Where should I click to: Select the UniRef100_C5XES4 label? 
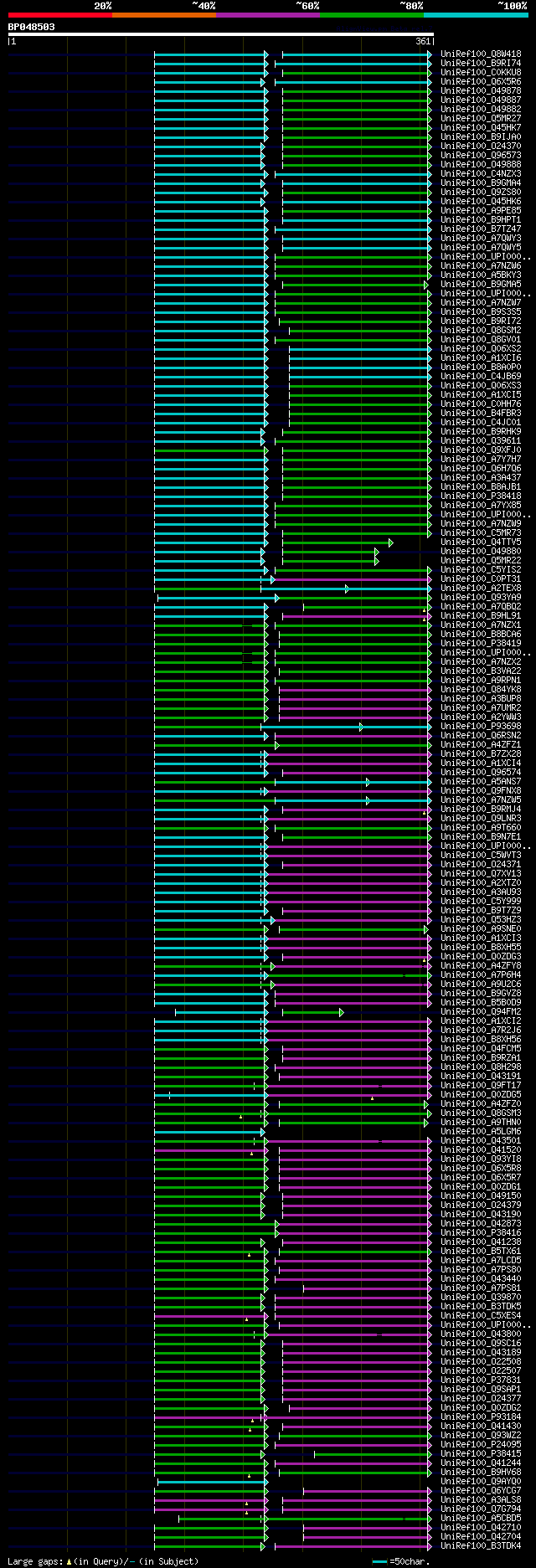click(481, 1316)
